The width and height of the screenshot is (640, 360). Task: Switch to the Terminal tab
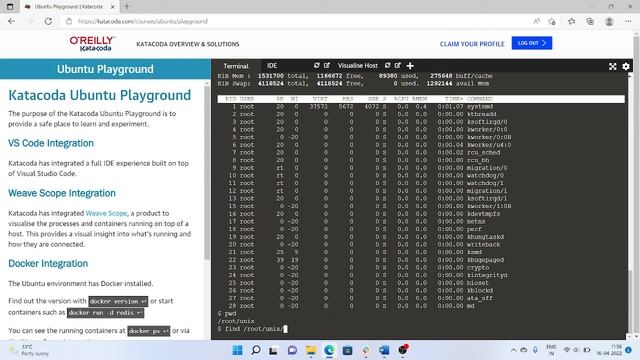coord(236,66)
